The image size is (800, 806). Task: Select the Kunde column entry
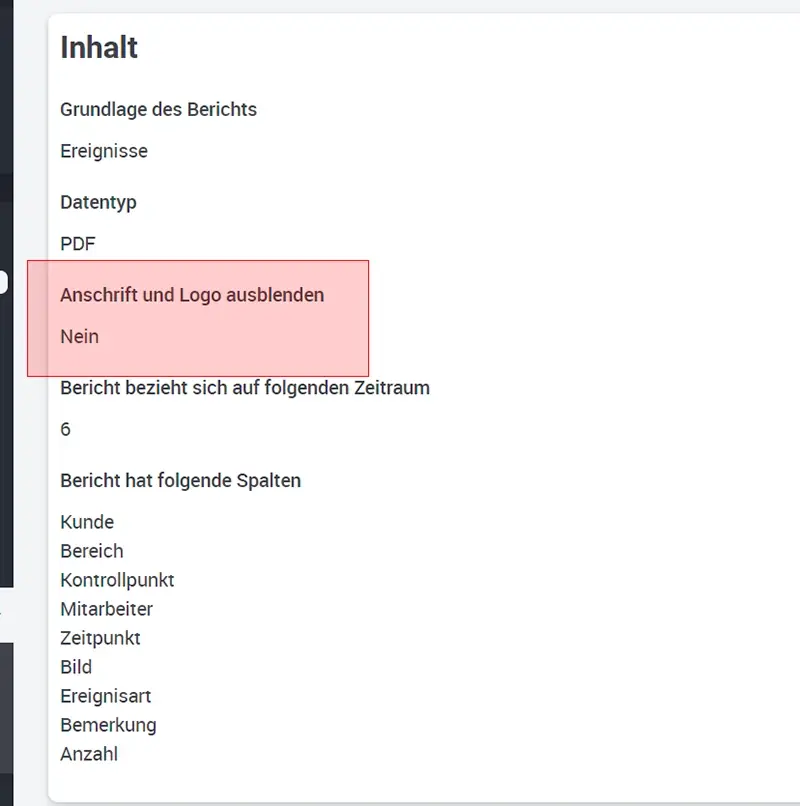[87, 522]
